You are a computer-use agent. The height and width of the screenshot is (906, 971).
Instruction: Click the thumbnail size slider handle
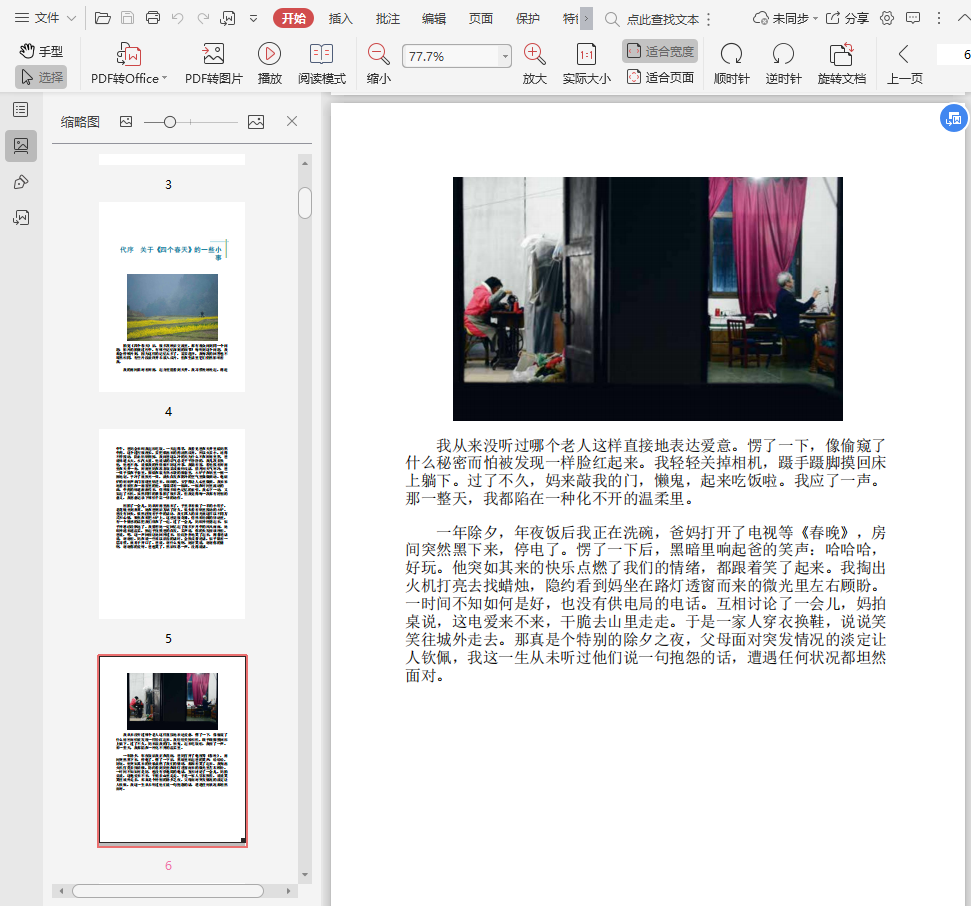(x=170, y=122)
